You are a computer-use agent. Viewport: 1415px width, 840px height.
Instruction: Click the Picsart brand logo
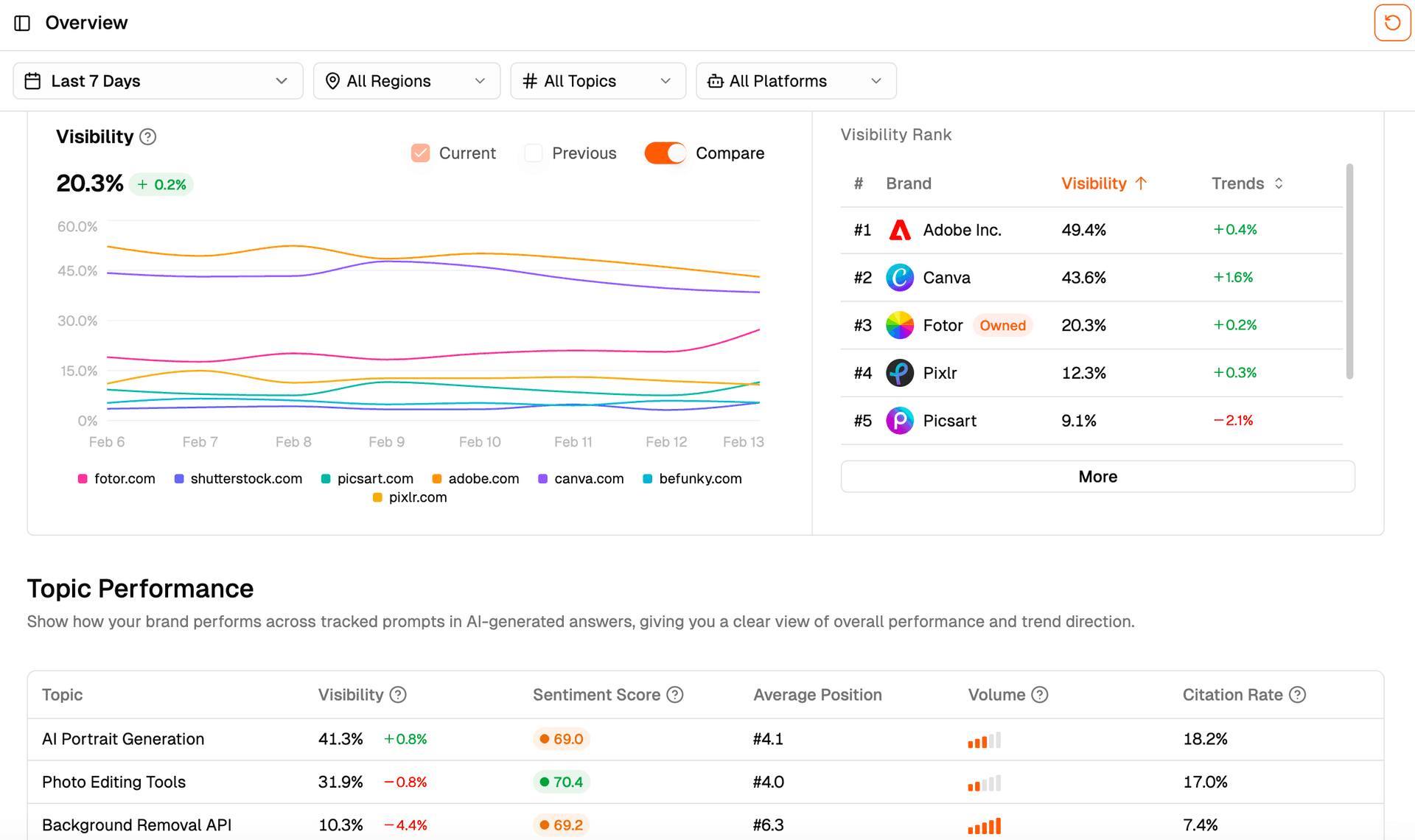(x=899, y=421)
